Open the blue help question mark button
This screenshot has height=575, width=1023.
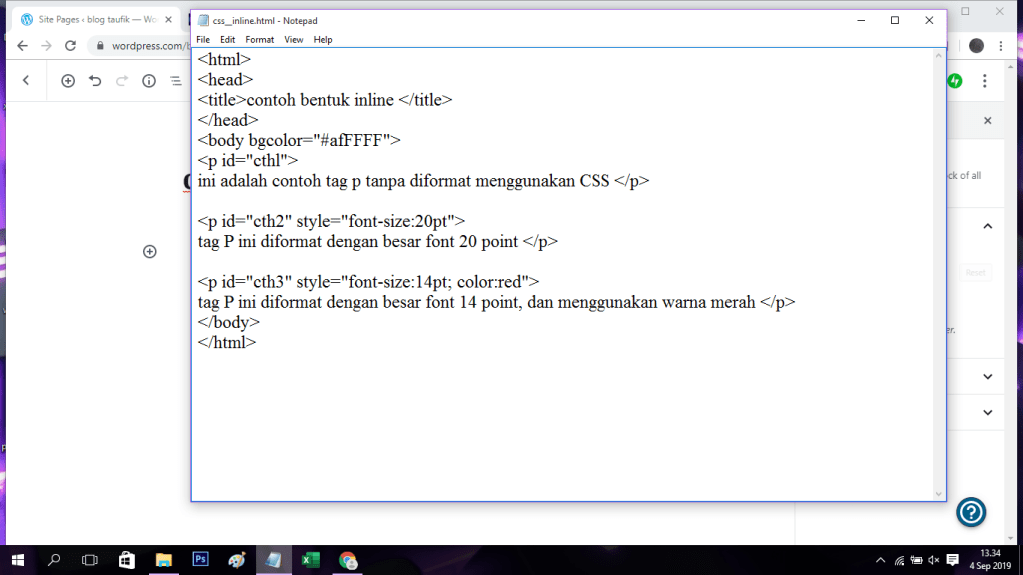pyautogui.click(x=971, y=512)
